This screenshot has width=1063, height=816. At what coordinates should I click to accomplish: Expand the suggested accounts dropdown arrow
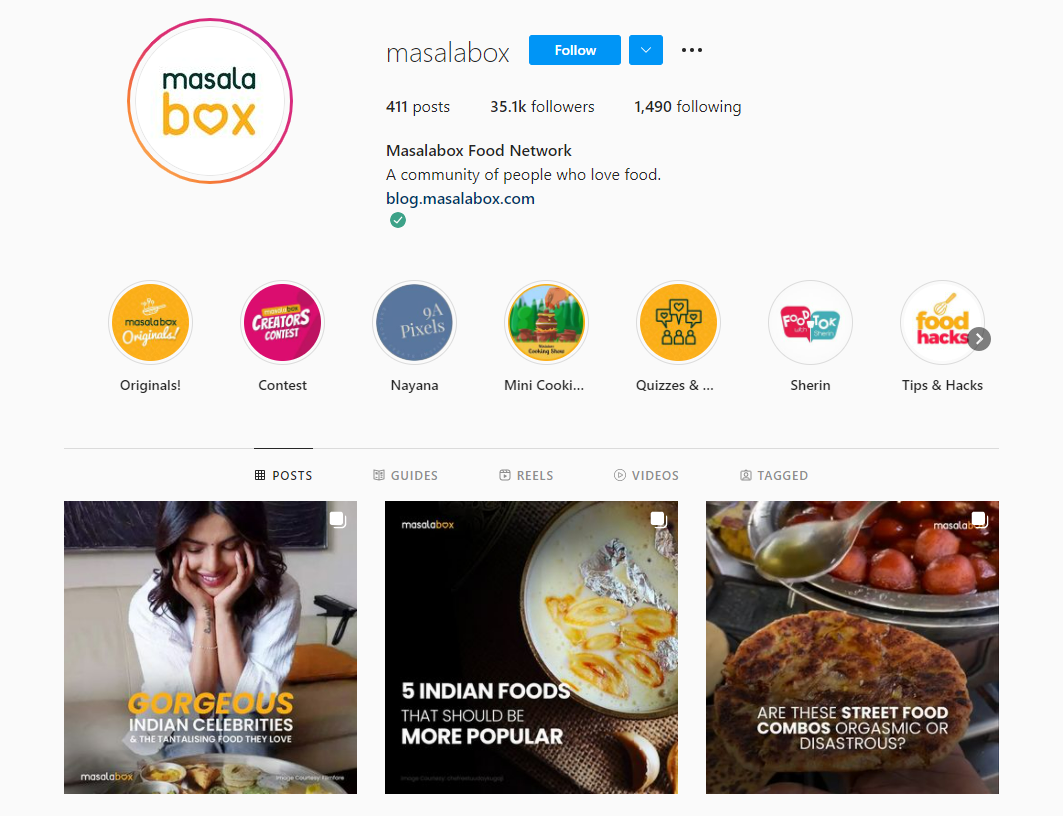[x=646, y=50]
